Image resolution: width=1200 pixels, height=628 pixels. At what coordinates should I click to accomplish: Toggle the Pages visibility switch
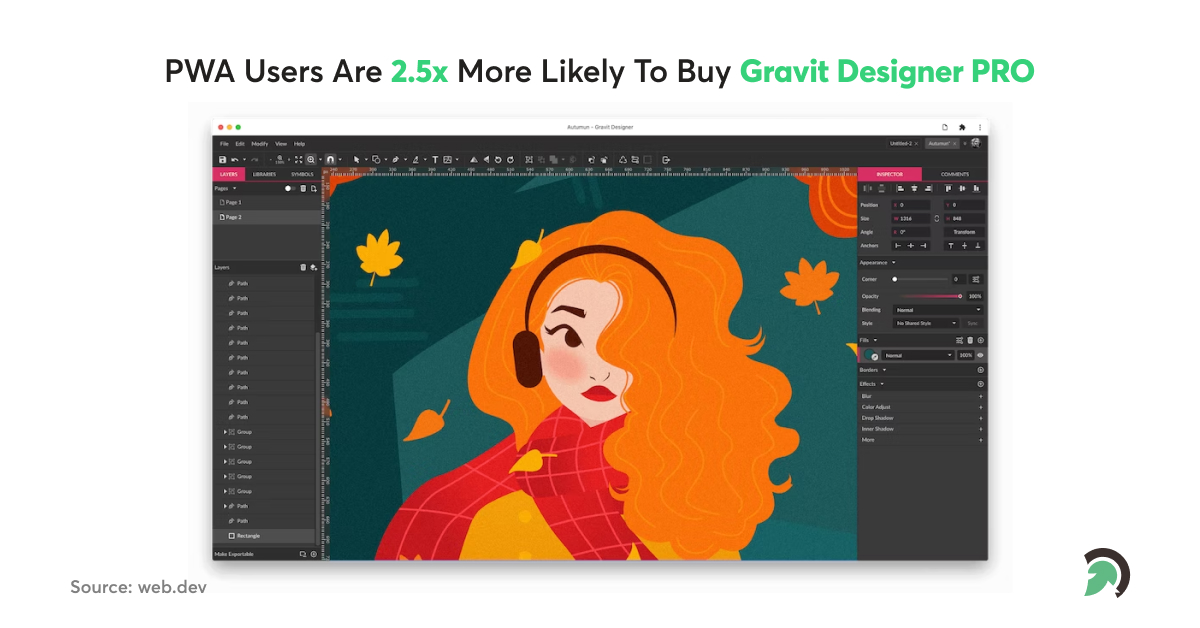289,188
